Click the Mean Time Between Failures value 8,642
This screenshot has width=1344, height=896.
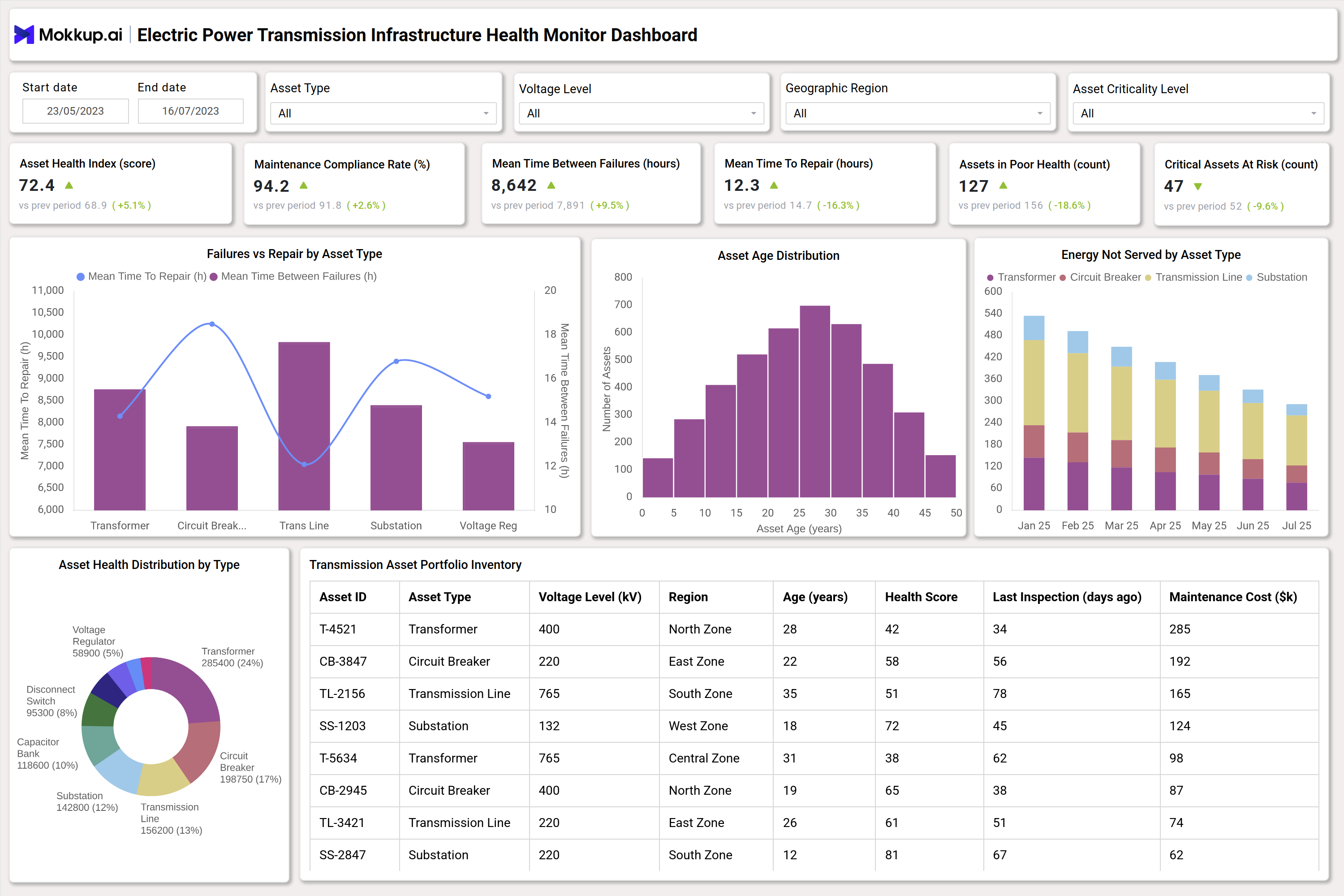point(514,185)
